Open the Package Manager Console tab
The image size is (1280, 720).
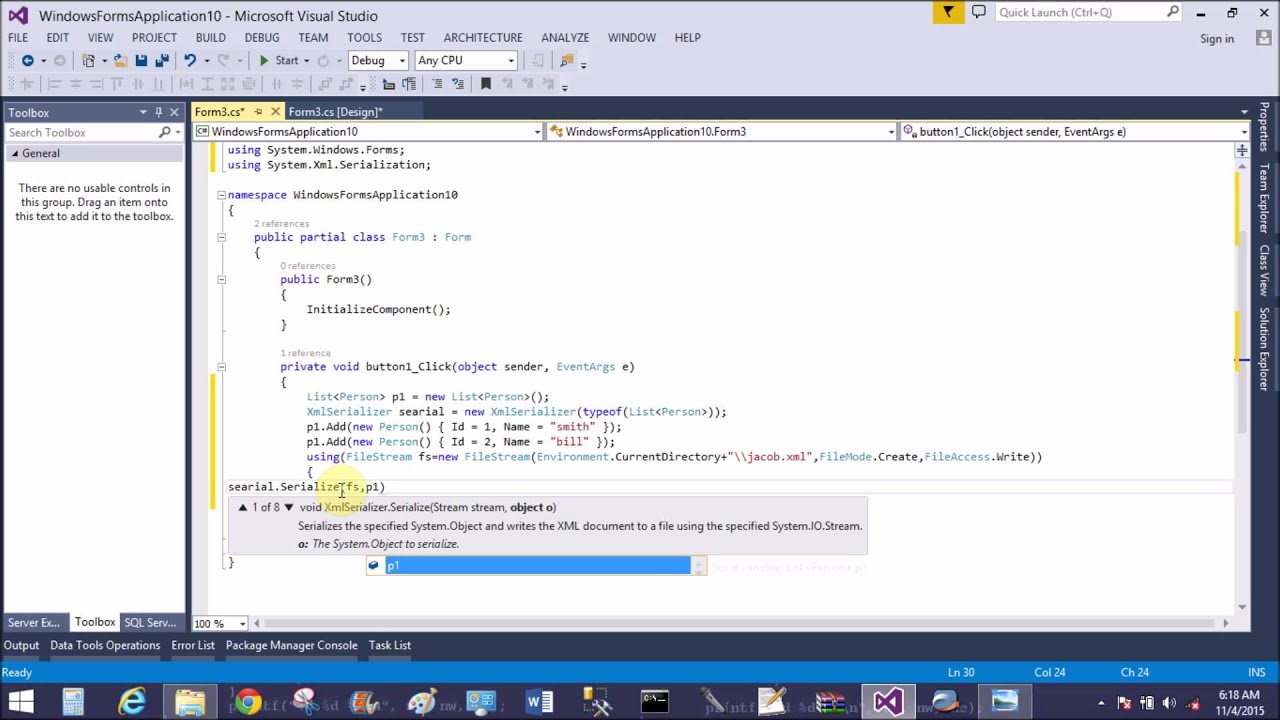pos(291,645)
